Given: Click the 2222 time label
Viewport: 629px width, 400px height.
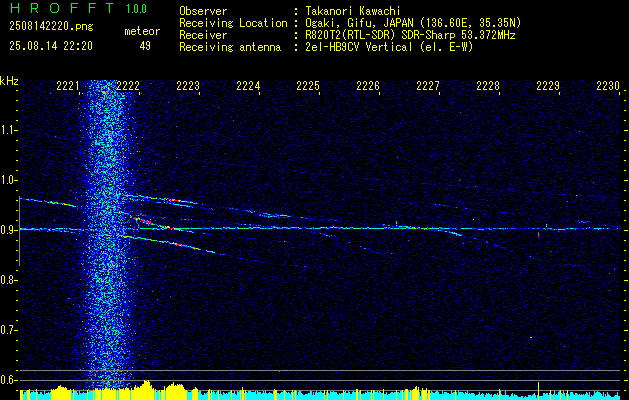Looking at the screenshot, I should point(128,86).
